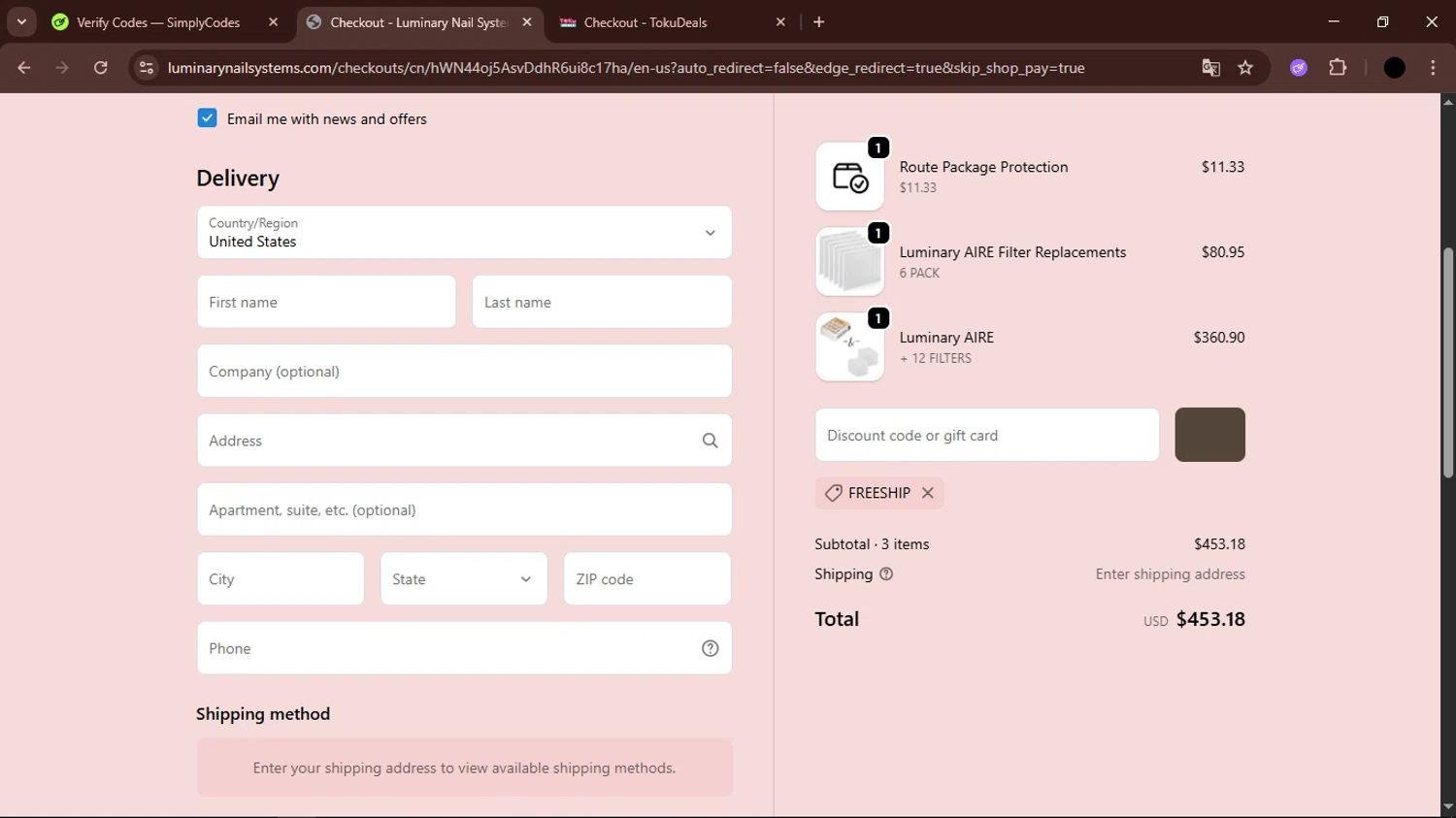Click the Subtotal · 3 items label
Image resolution: width=1456 pixels, height=818 pixels.
(872, 544)
